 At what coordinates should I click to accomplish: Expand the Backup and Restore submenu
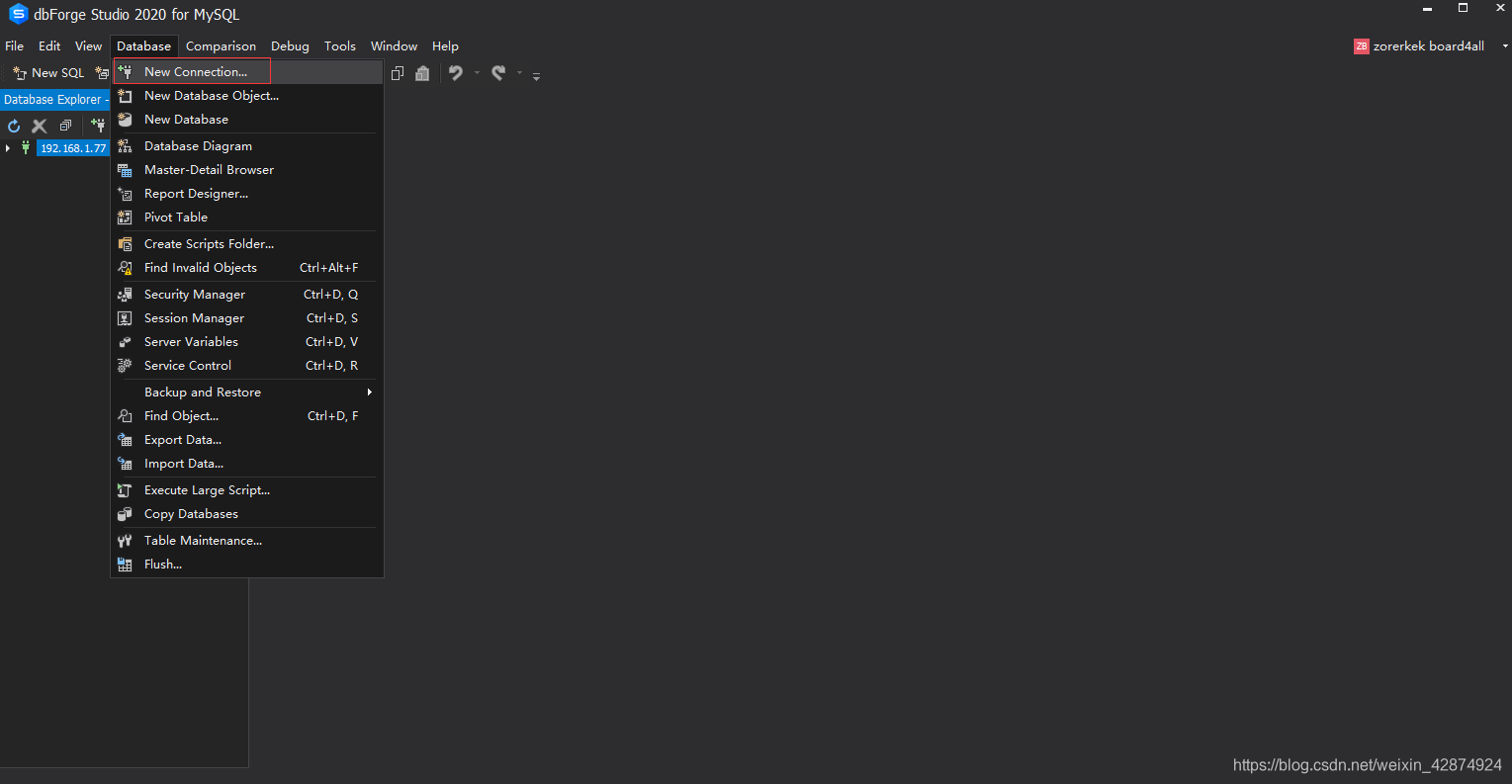coord(247,392)
